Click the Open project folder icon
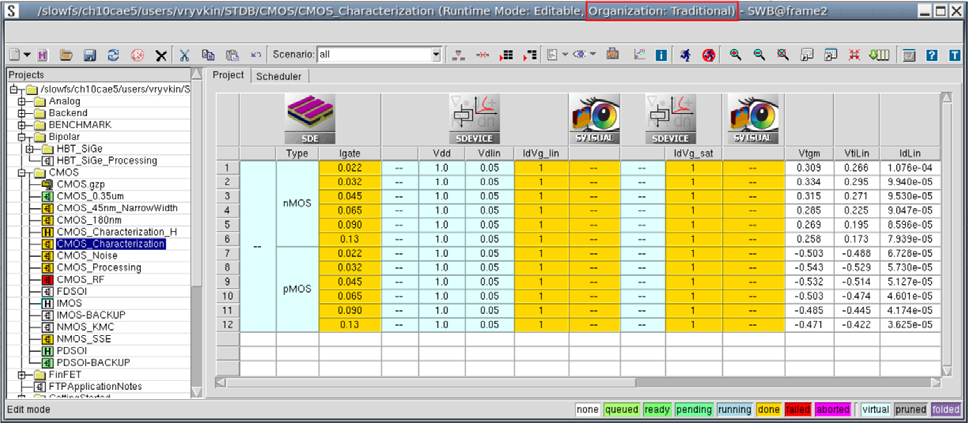This screenshot has width=968, height=423. (66, 54)
